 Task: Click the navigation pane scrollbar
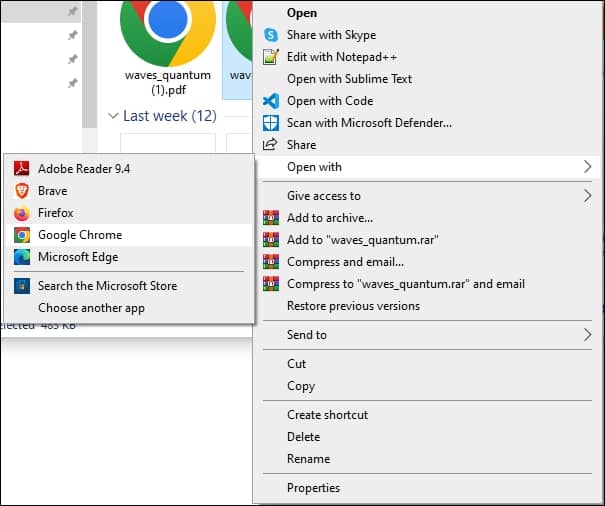(90, 64)
